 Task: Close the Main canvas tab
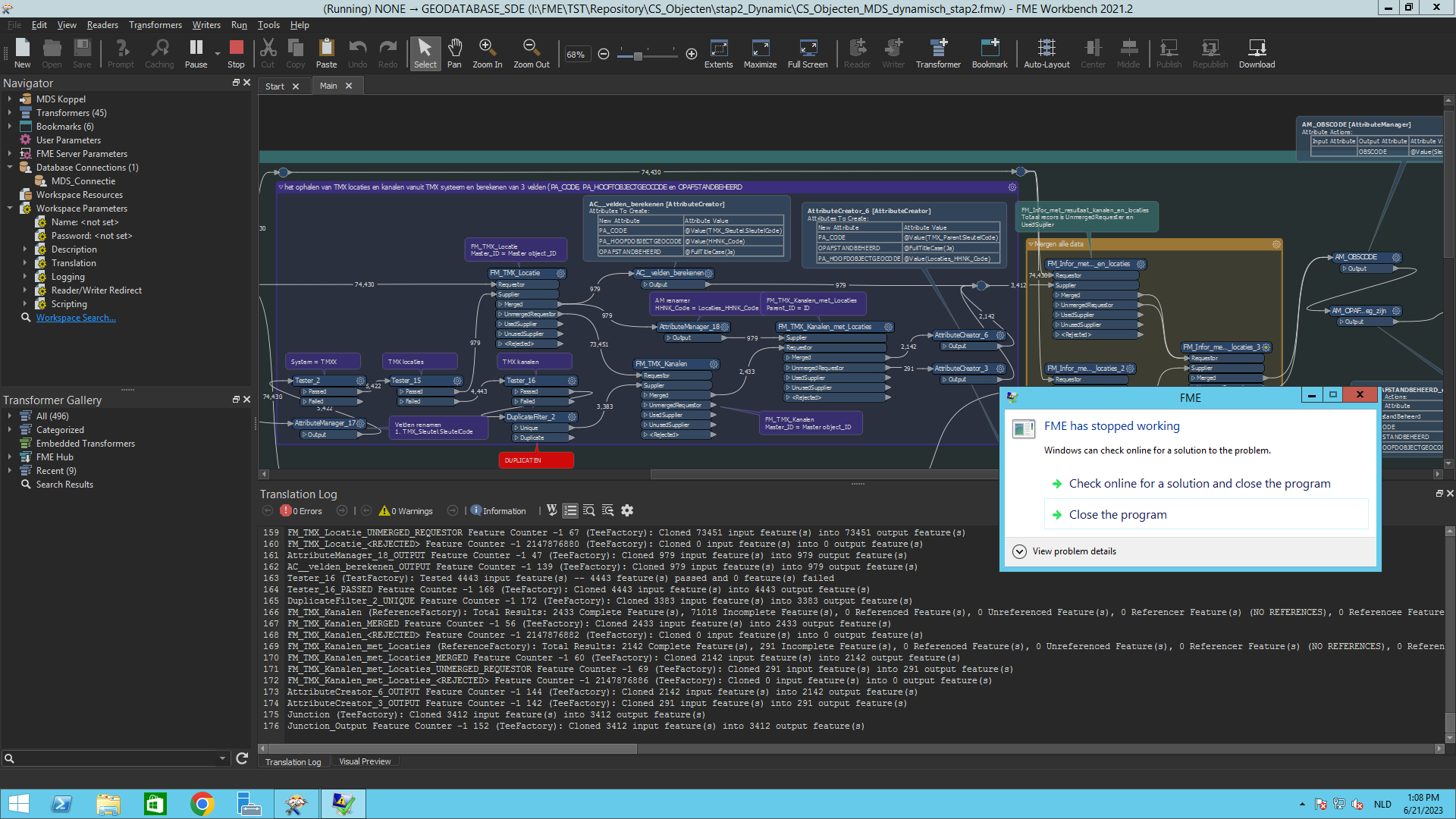pos(349,86)
